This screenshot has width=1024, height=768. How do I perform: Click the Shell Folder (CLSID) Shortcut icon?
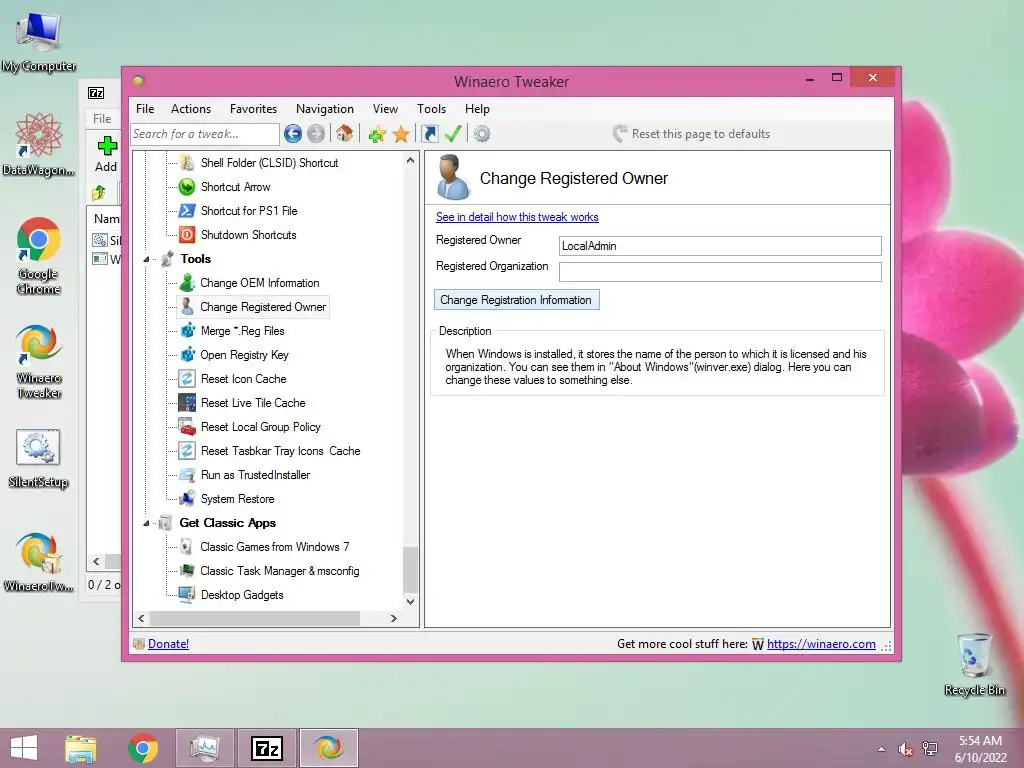[187, 163]
